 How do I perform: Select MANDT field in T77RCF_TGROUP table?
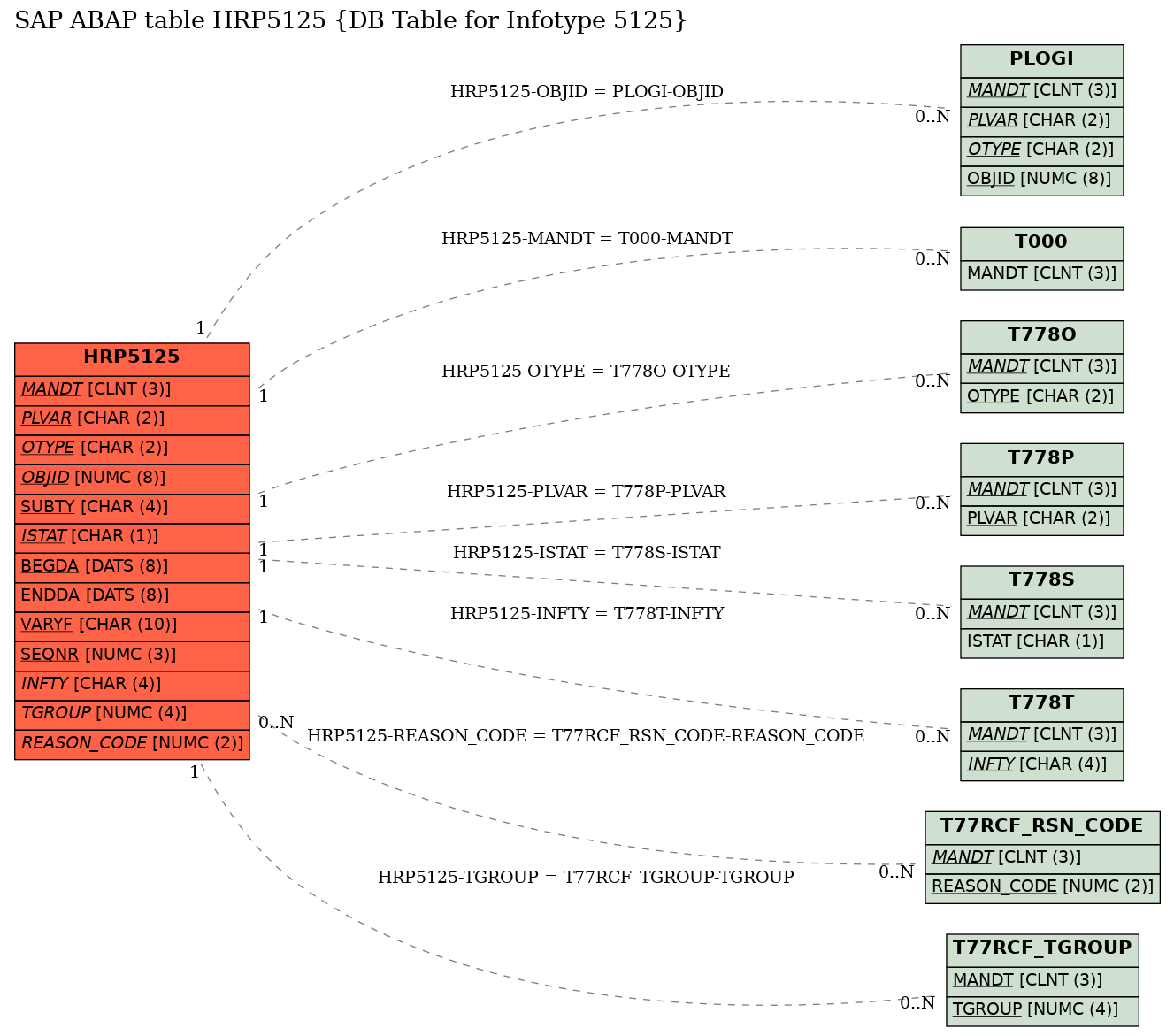(1041, 981)
